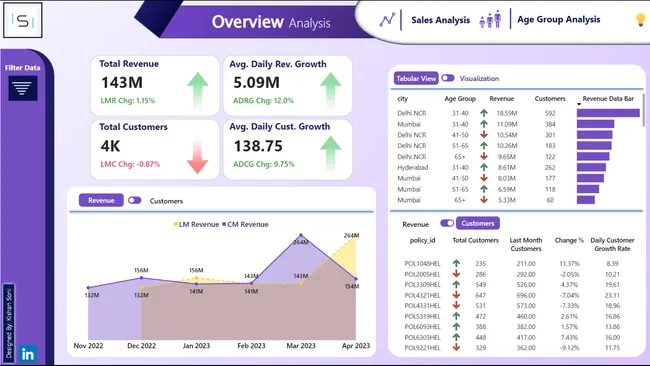Click the up arrow in Delhi NCR 31-40 row
Screen dimensions: 650x366
pyautogui.click(x=484, y=113)
